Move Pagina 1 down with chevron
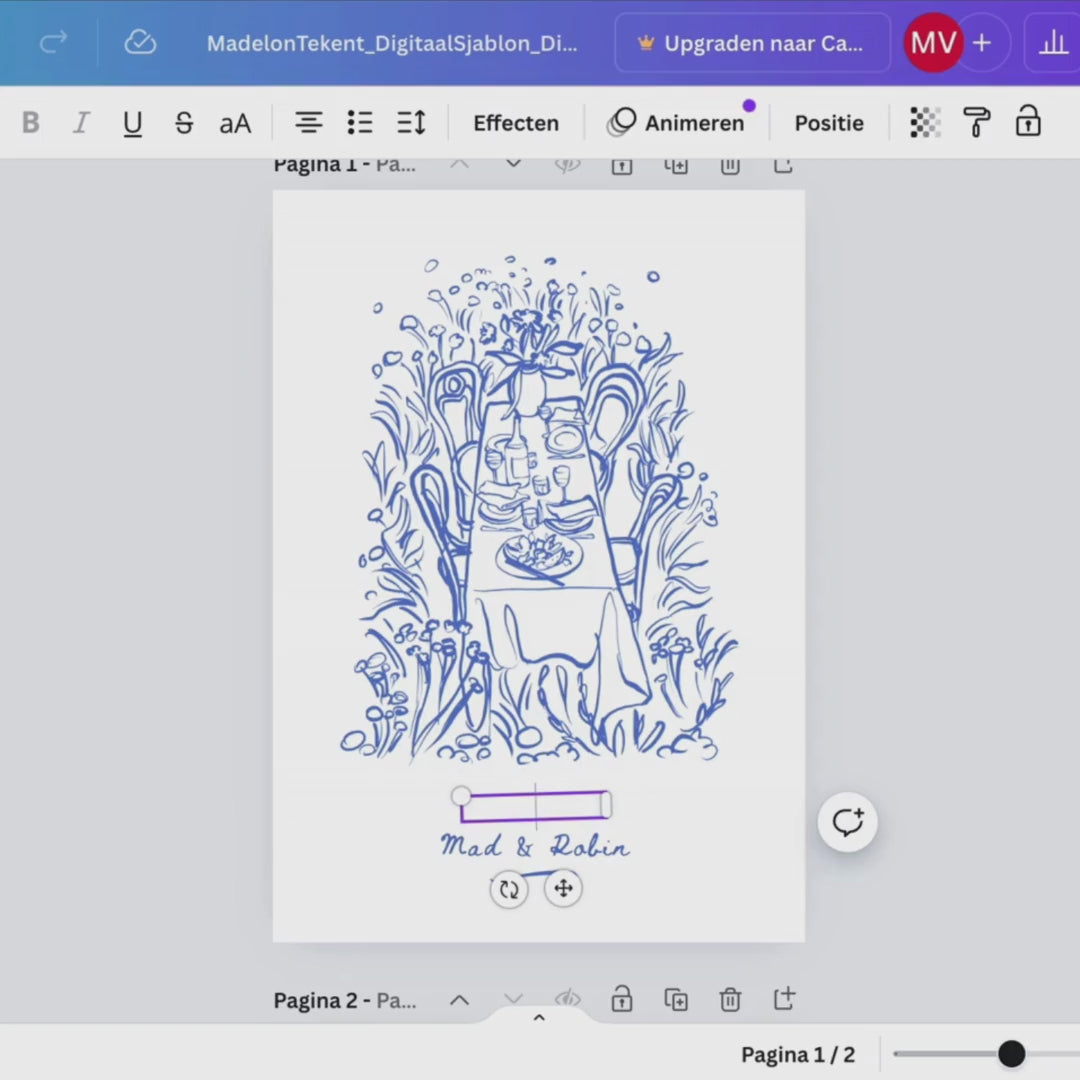This screenshot has height=1080, width=1080. (x=513, y=164)
